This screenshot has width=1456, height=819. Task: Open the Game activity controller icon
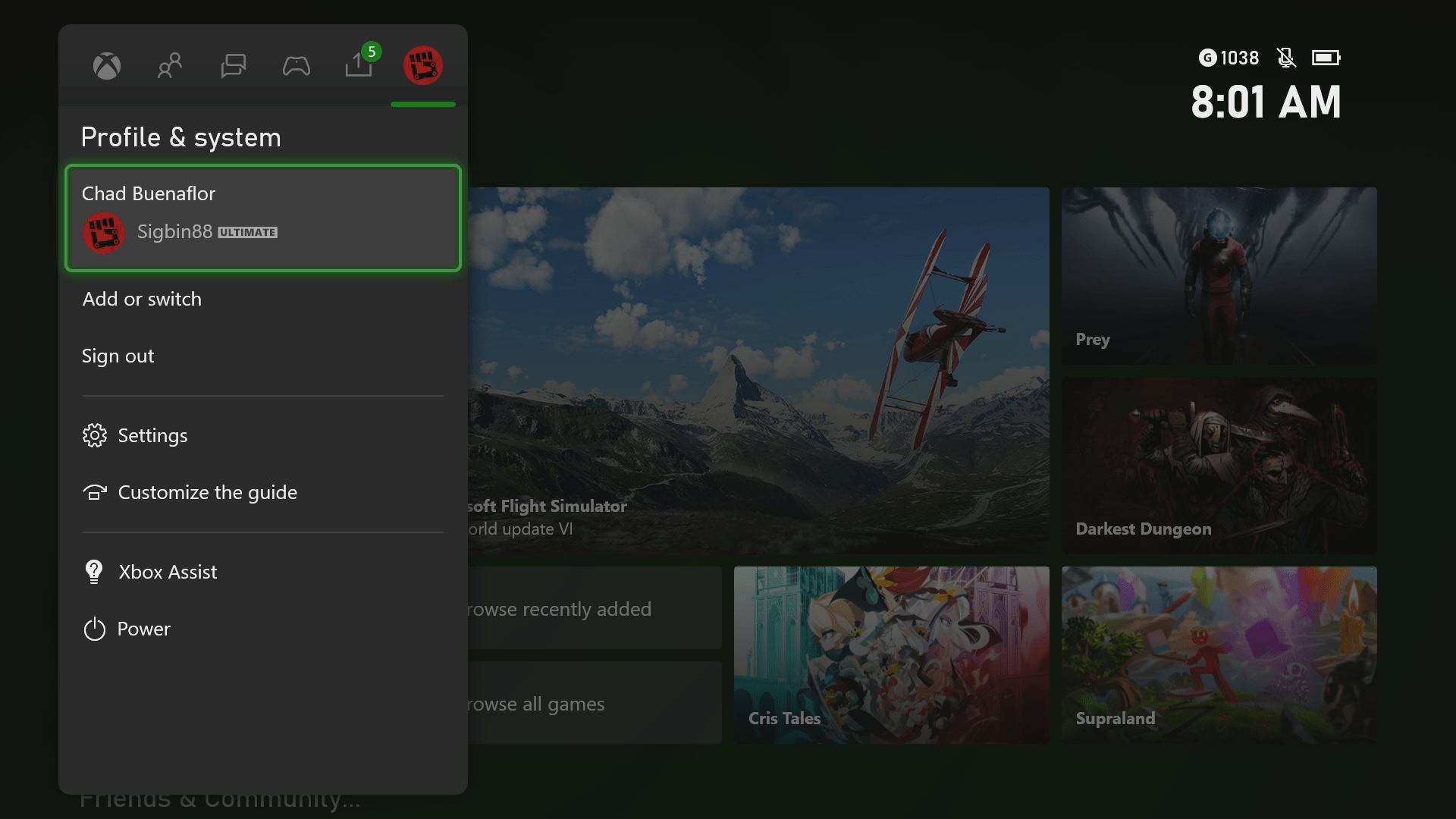coord(296,66)
